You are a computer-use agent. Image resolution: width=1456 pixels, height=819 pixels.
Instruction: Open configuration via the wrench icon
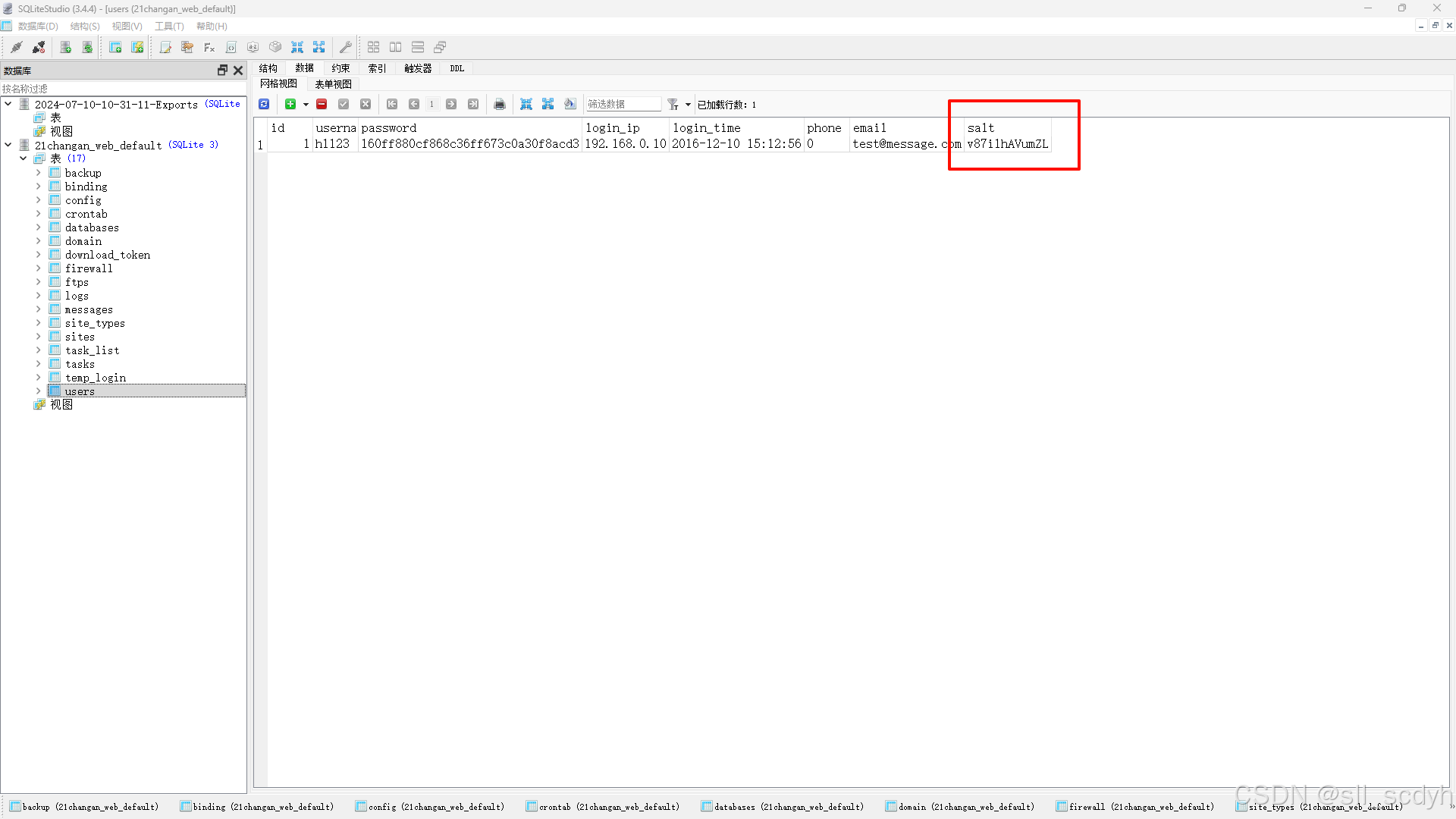tap(345, 47)
